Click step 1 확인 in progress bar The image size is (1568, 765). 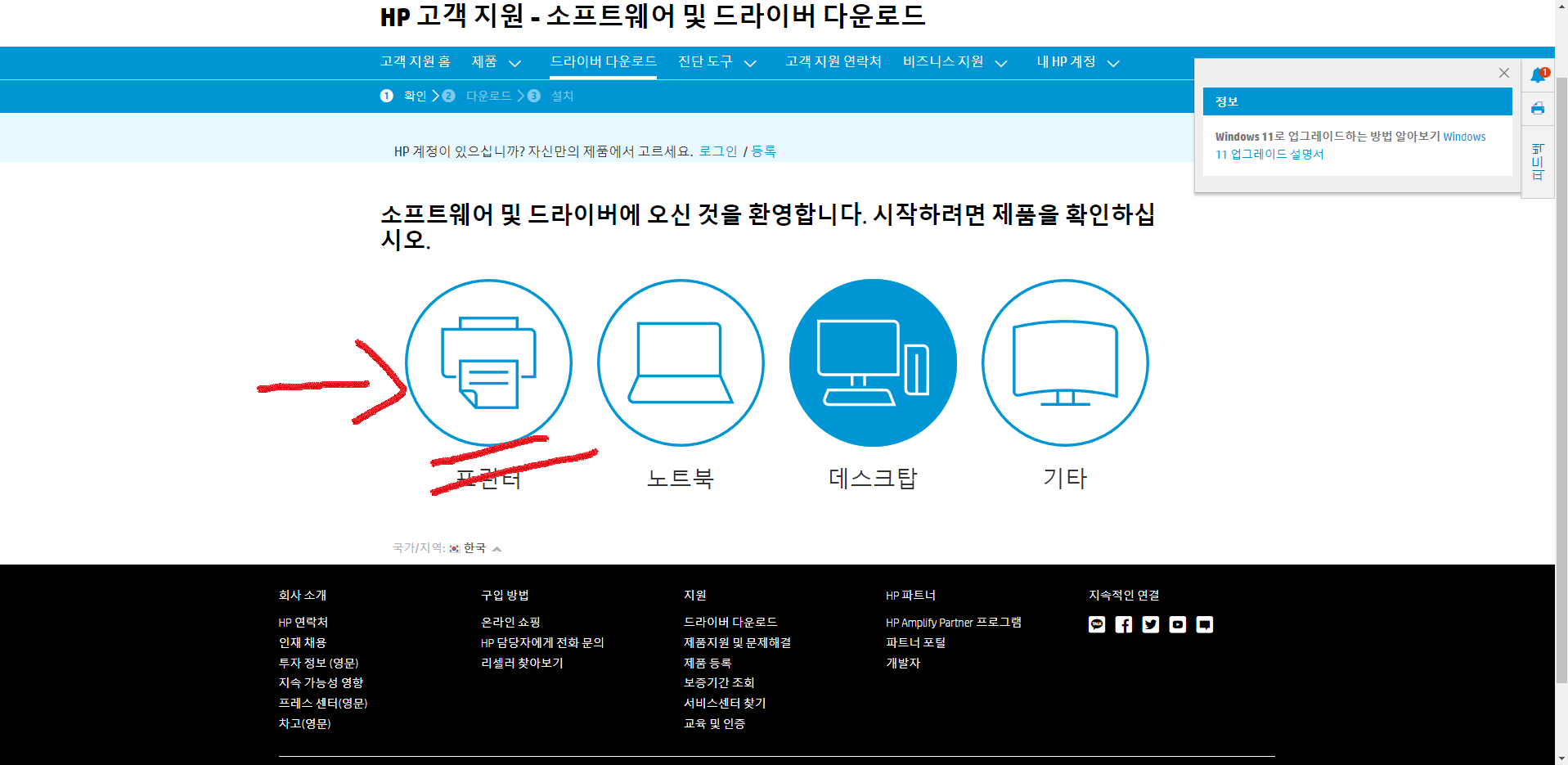(404, 96)
